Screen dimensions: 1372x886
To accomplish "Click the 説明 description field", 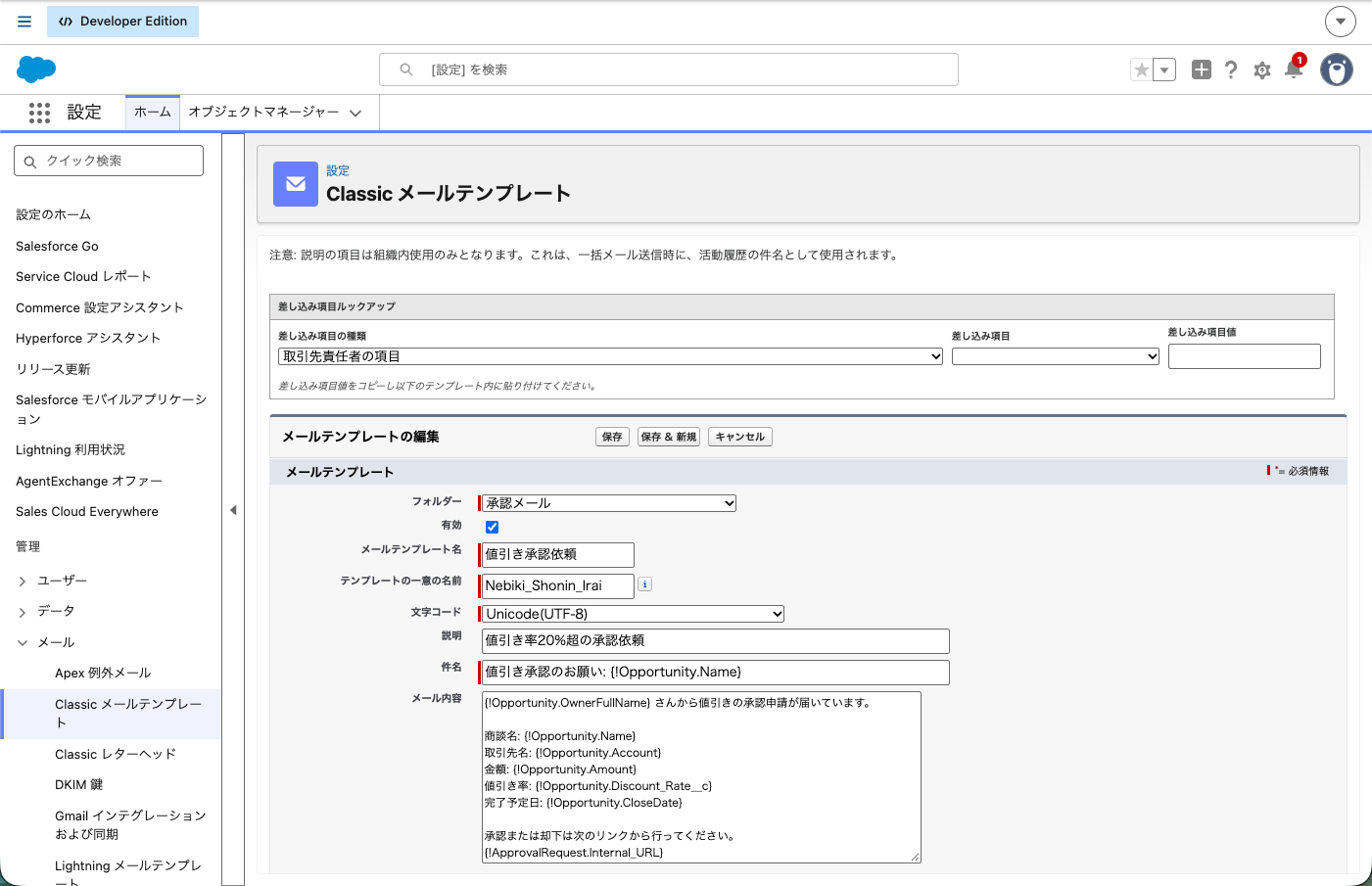I will coord(716,641).
